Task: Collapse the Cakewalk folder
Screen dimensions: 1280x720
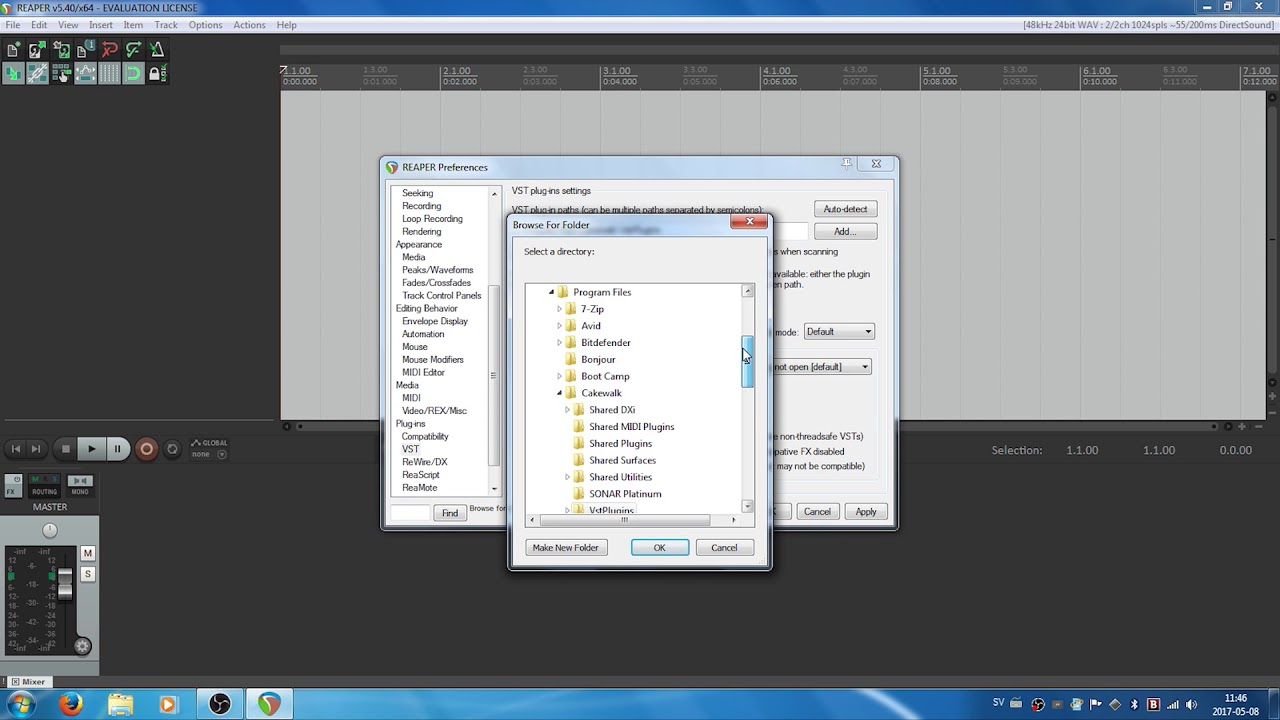Action: (x=559, y=393)
